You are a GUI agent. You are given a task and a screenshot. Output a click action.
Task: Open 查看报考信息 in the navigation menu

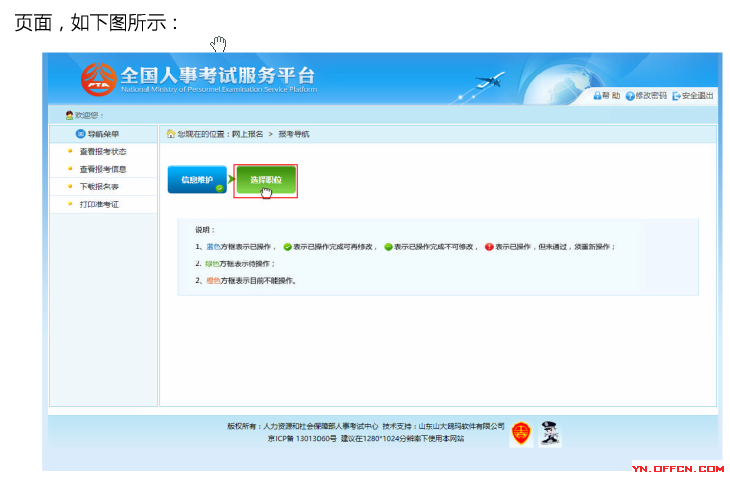[103, 169]
